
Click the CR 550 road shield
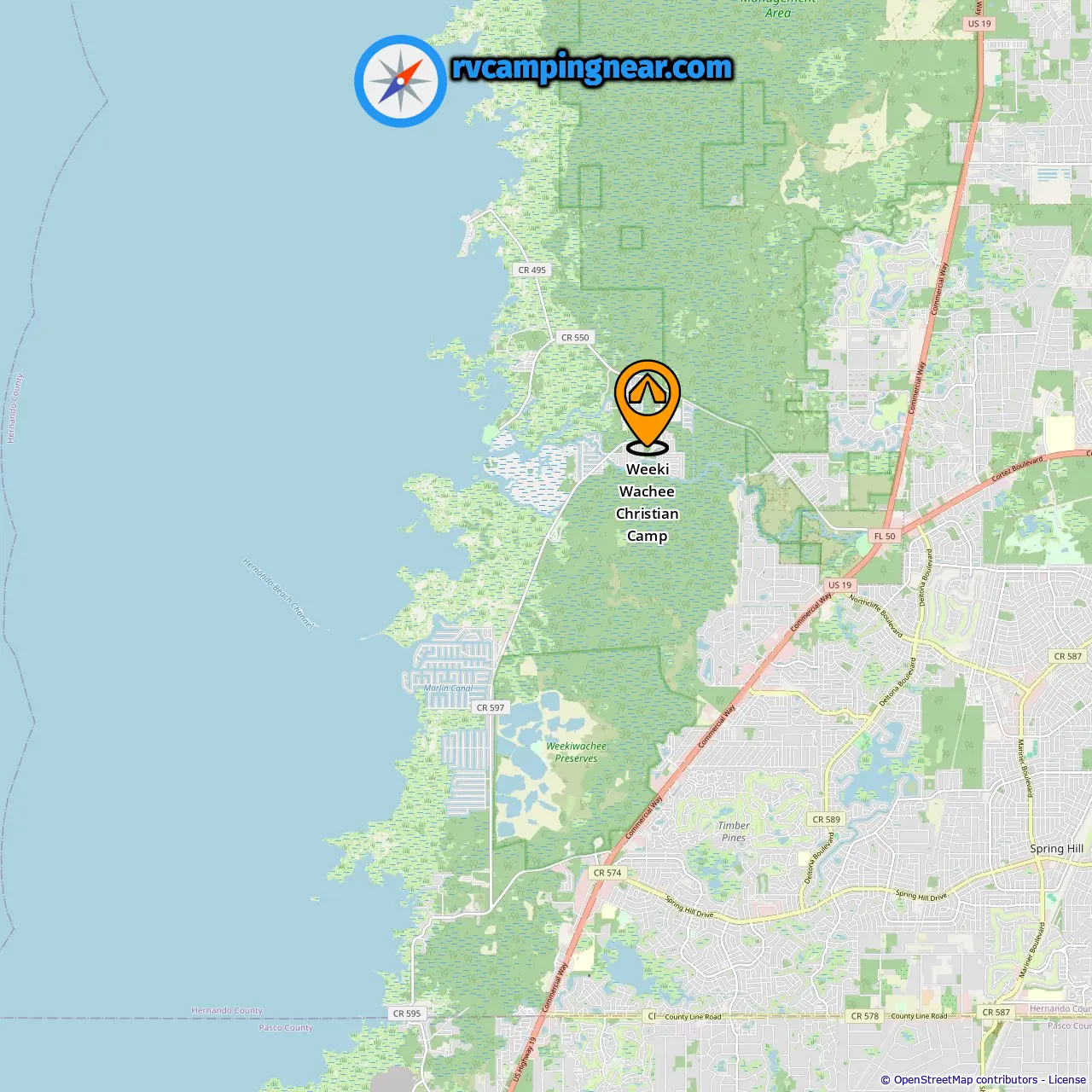(x=575, y=337)
